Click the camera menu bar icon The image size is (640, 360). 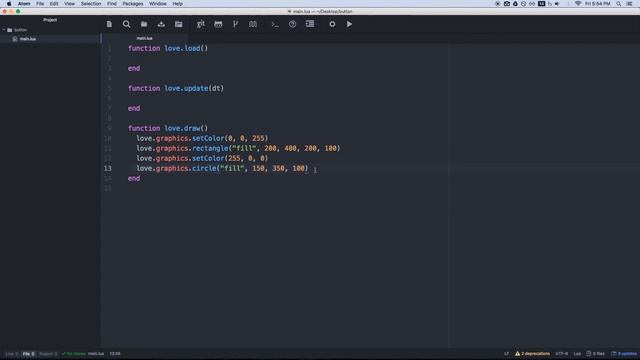pos(507,4)
